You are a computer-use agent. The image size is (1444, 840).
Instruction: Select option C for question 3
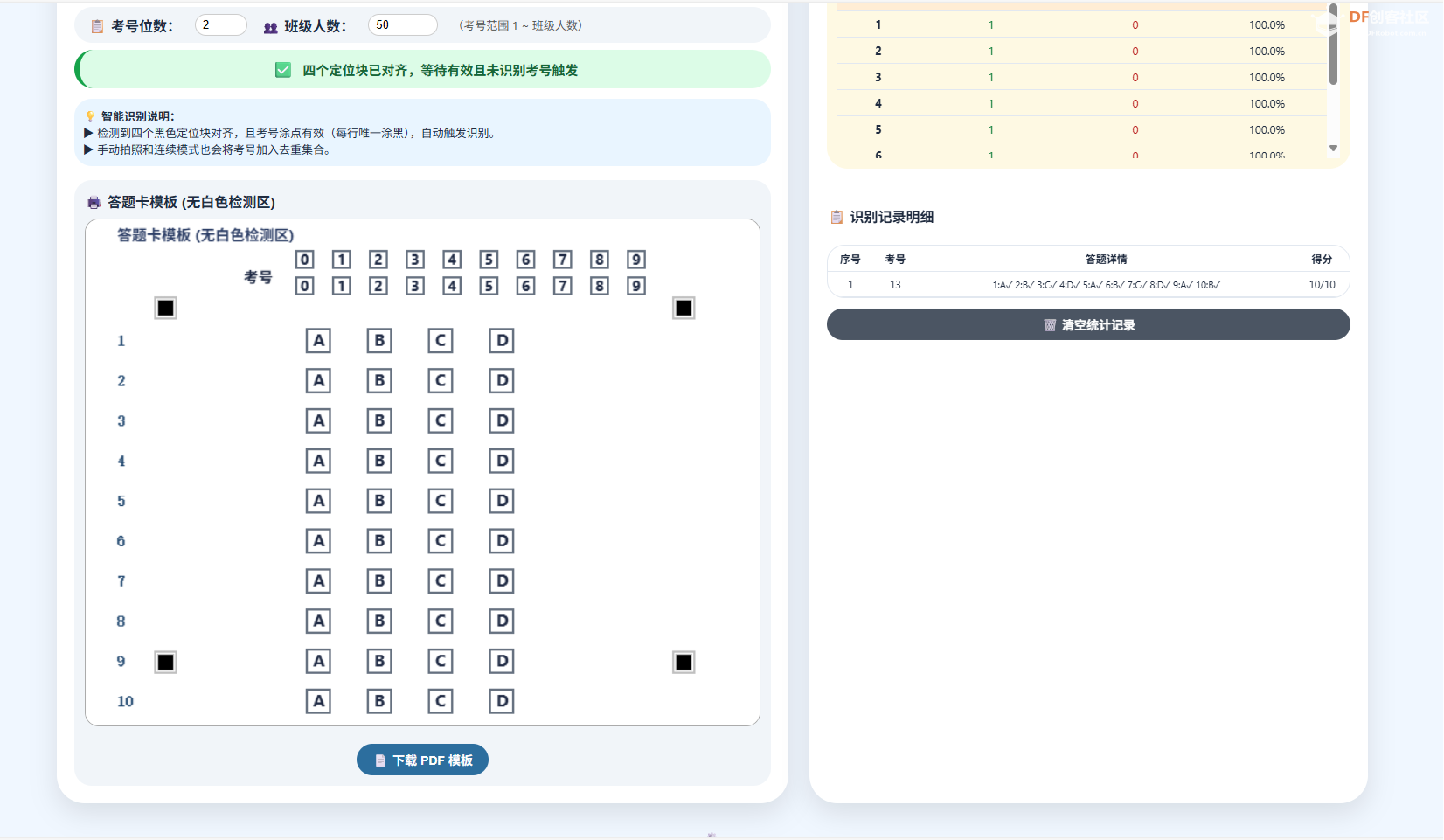click(x=441, y=421)
